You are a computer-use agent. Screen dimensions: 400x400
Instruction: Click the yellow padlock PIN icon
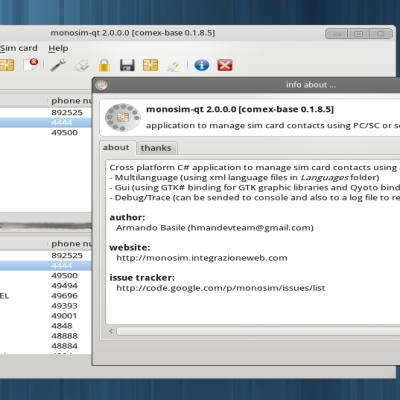[x=104, y=65]
